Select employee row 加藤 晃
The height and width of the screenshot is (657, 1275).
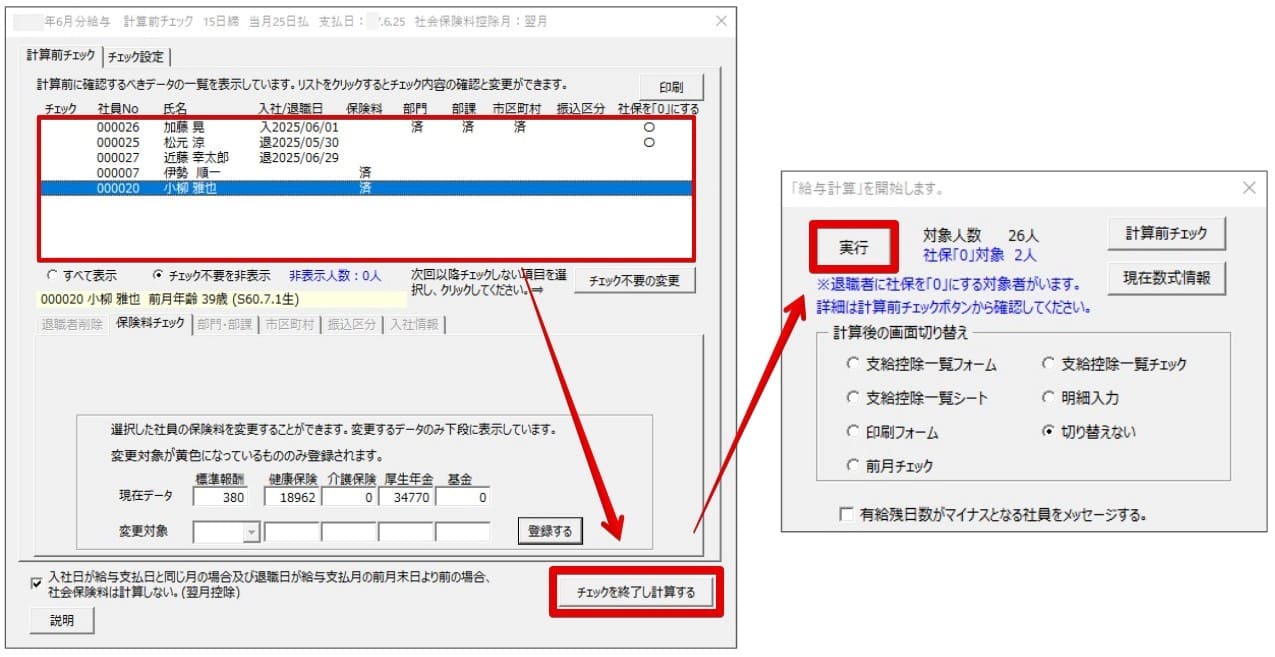(183, 128)
